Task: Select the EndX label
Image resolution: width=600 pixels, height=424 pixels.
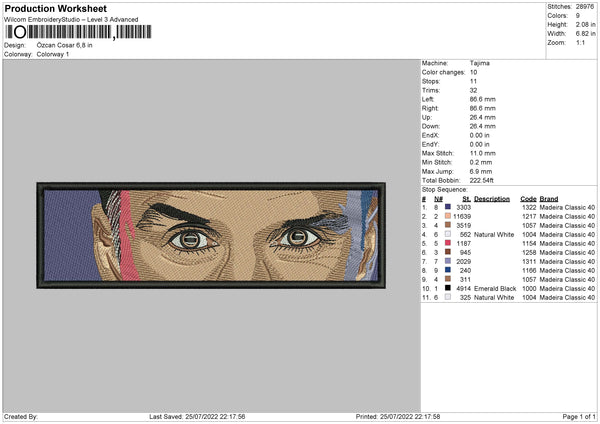Action: coord(430,135)
